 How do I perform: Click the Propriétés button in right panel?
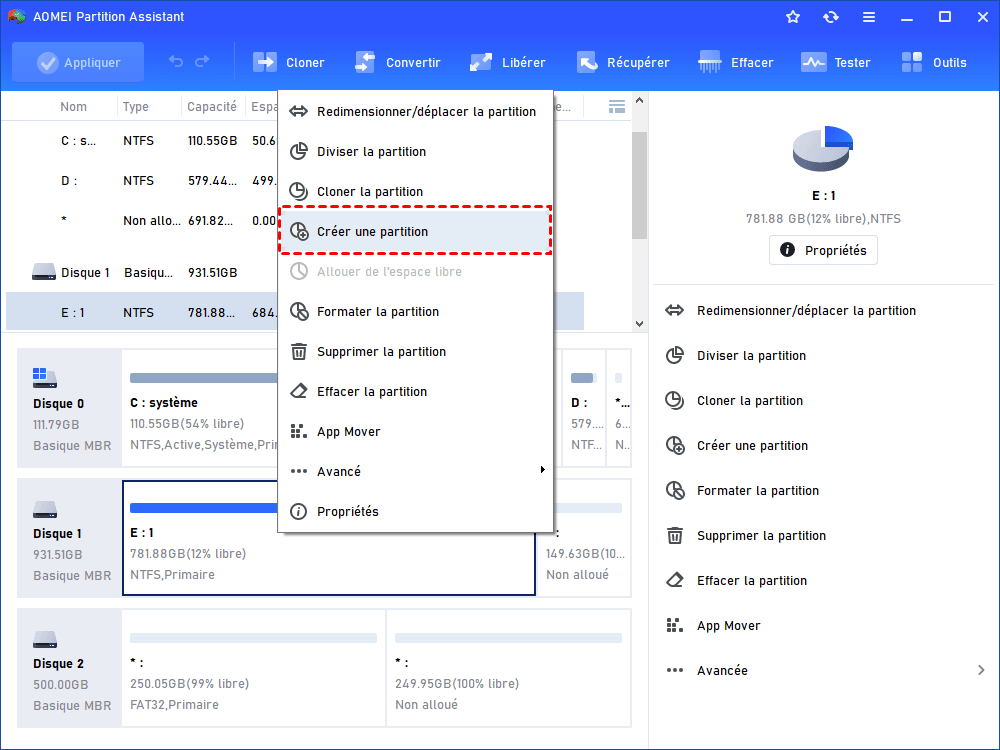coord(823,250)
